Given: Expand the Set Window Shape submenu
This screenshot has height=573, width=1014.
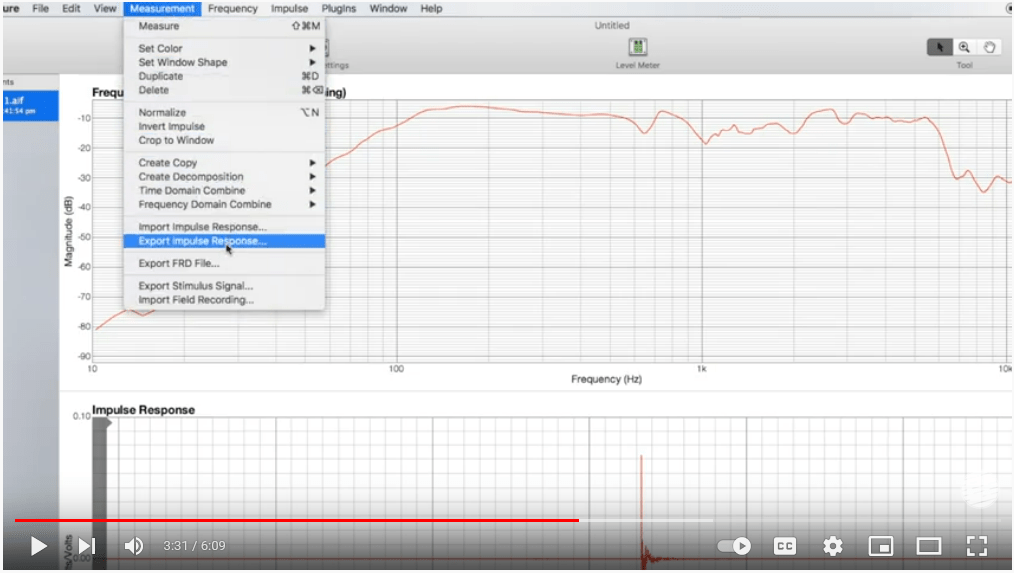Looking at the screenshot, I should [x=224, y=62].
